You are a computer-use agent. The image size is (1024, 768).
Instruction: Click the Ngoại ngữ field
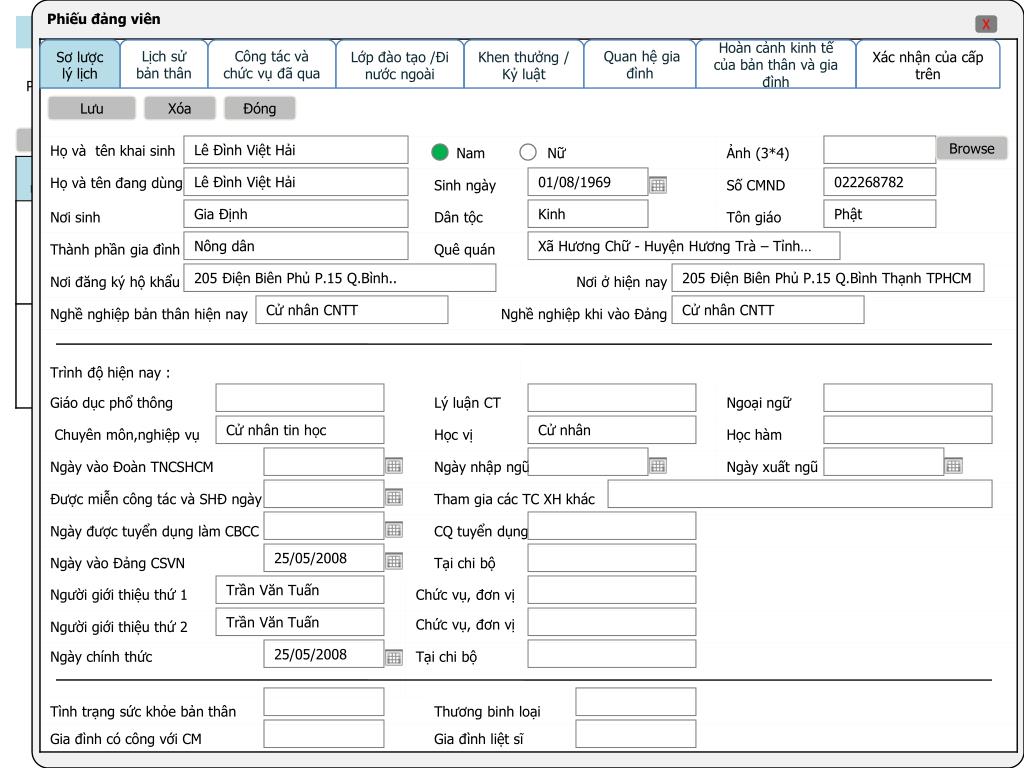(x=908, y=398)
